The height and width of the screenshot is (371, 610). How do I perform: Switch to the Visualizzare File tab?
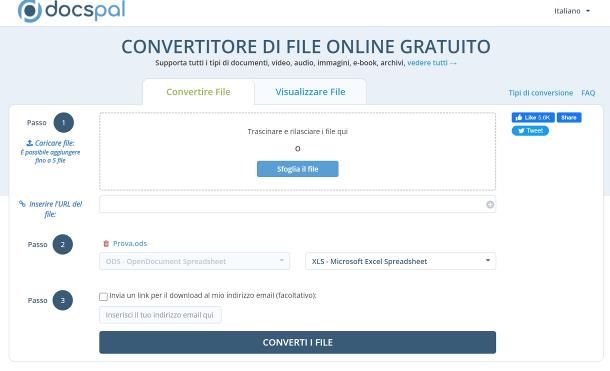tap(310, 92)
